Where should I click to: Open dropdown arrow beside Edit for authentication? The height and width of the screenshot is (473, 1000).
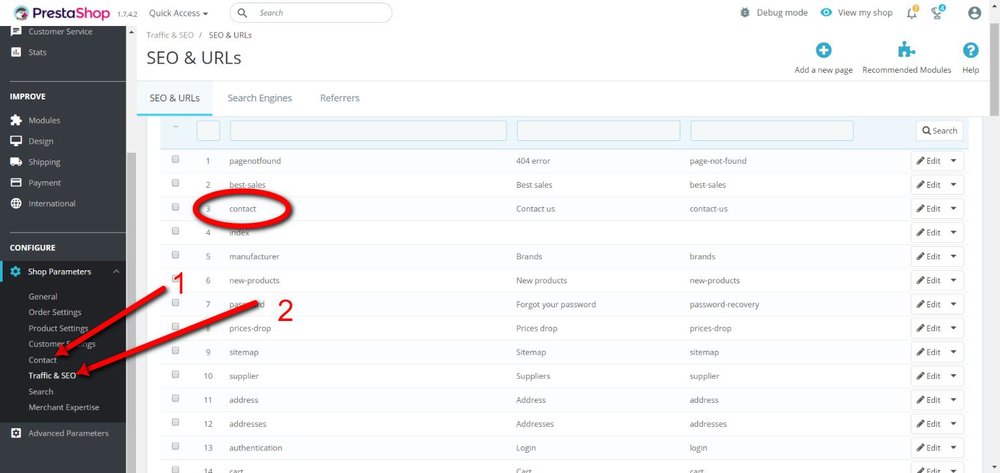tap(954, 448)
